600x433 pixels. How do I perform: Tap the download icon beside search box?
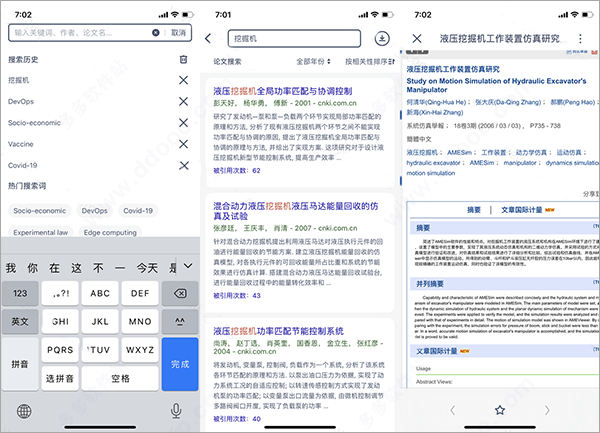(382, 38)
